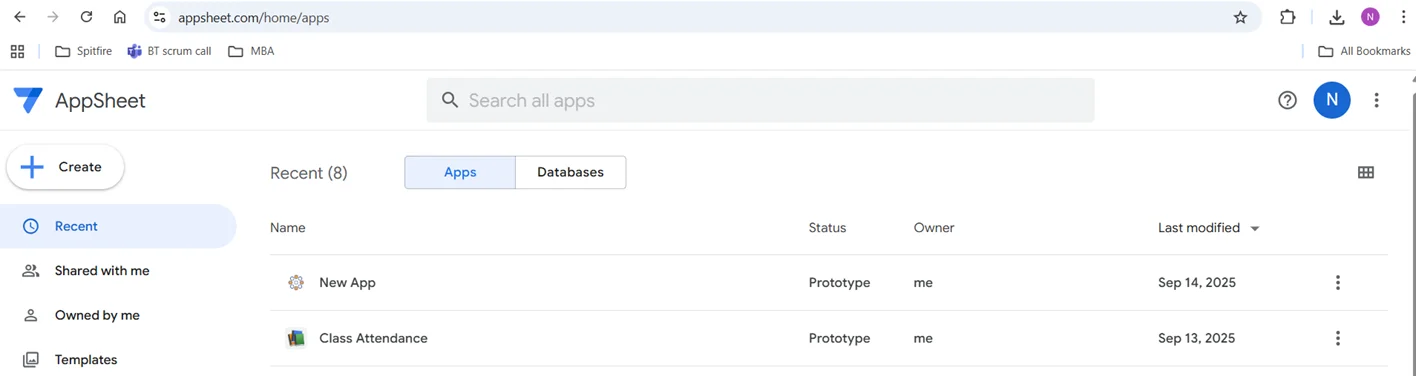Click Sep 13, 2025 date
This screenshot has width=1416, height=376.
(1197, 338)
